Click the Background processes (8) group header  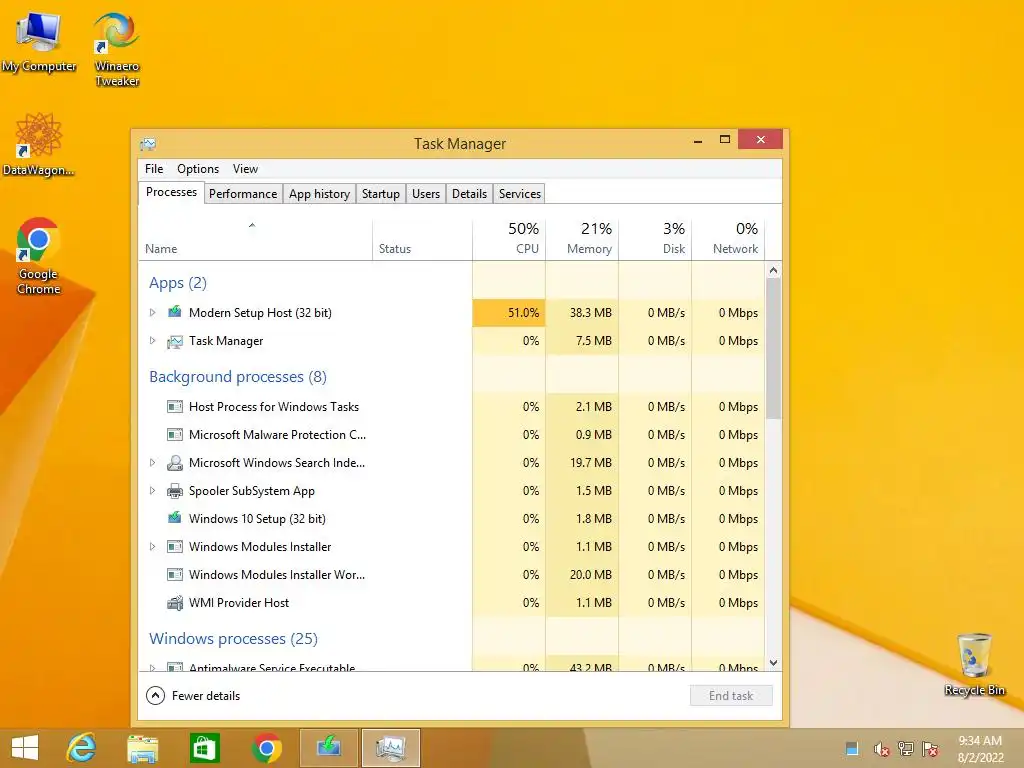tap(238, 377)
